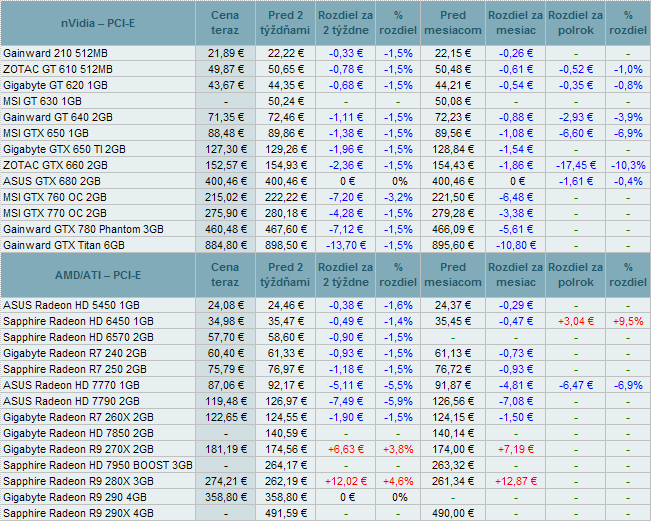Select the 'MSI GTX 650 1GB' row name

point(46,133)
